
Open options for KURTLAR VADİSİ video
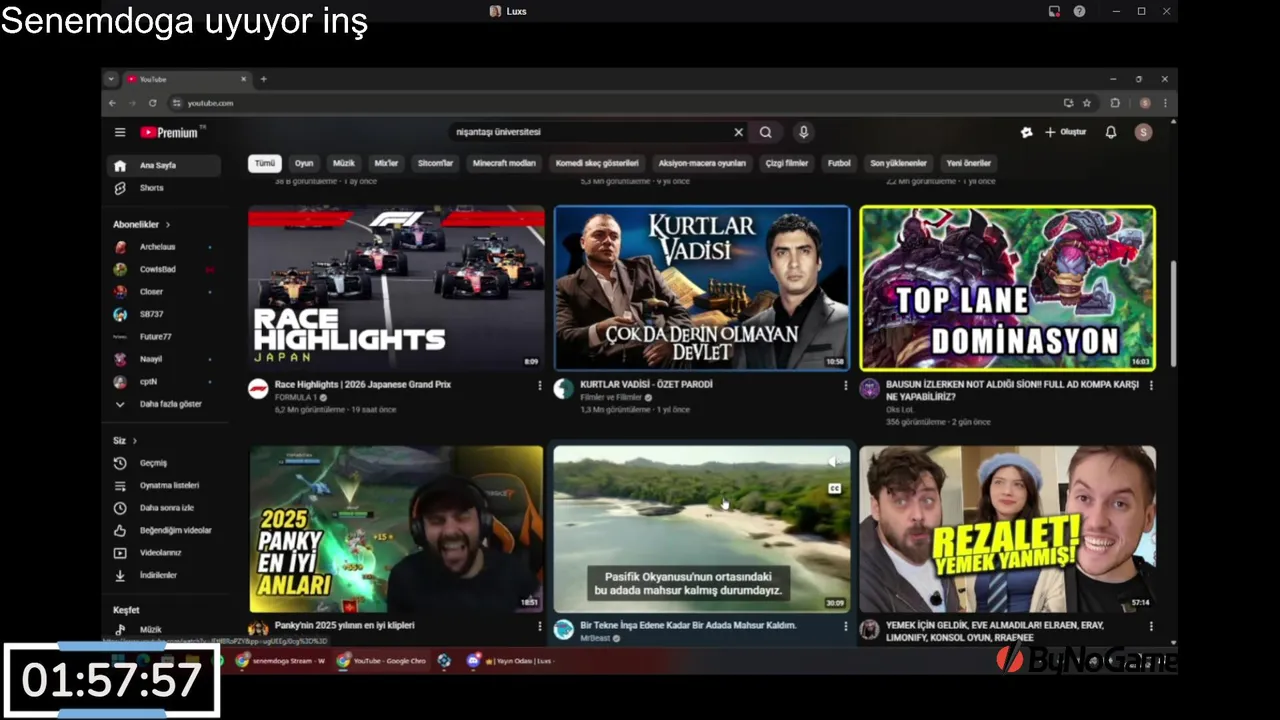coord(846,385)
